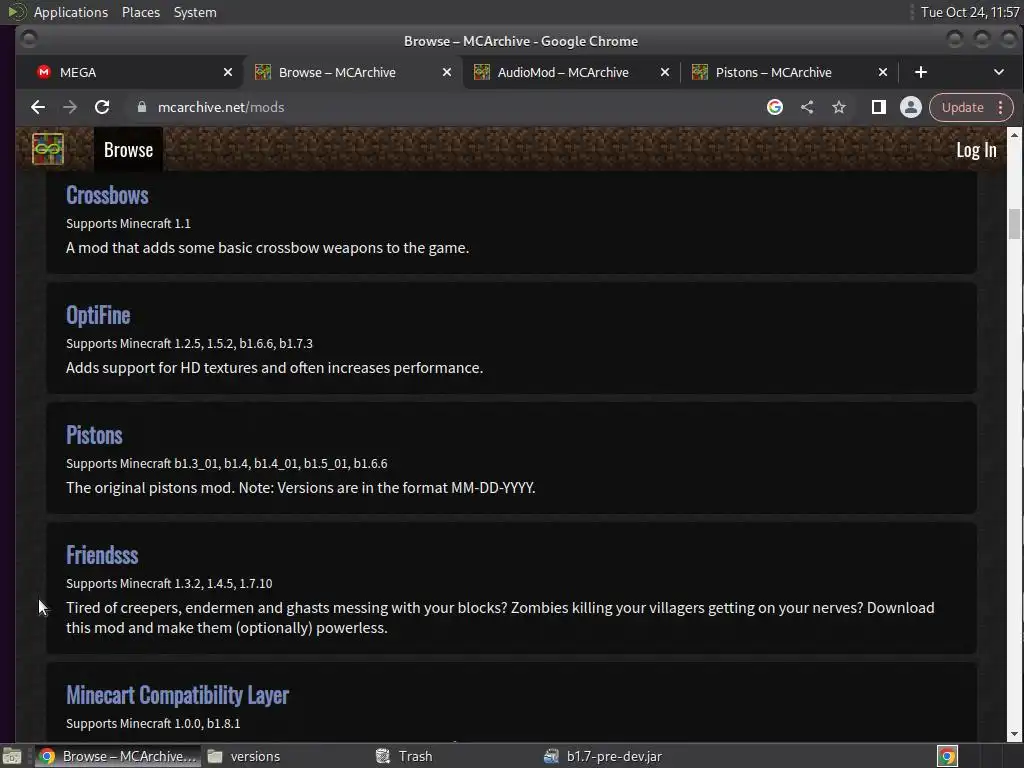The image size is (1024, 768).
Task: Click Friendsss description about creepers and endermen
Action: 500,618
